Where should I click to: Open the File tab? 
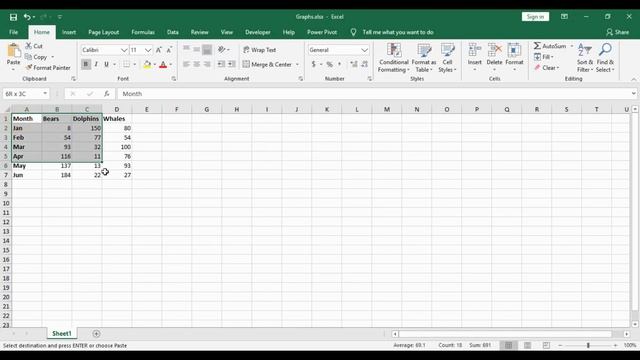click(13, 32)
